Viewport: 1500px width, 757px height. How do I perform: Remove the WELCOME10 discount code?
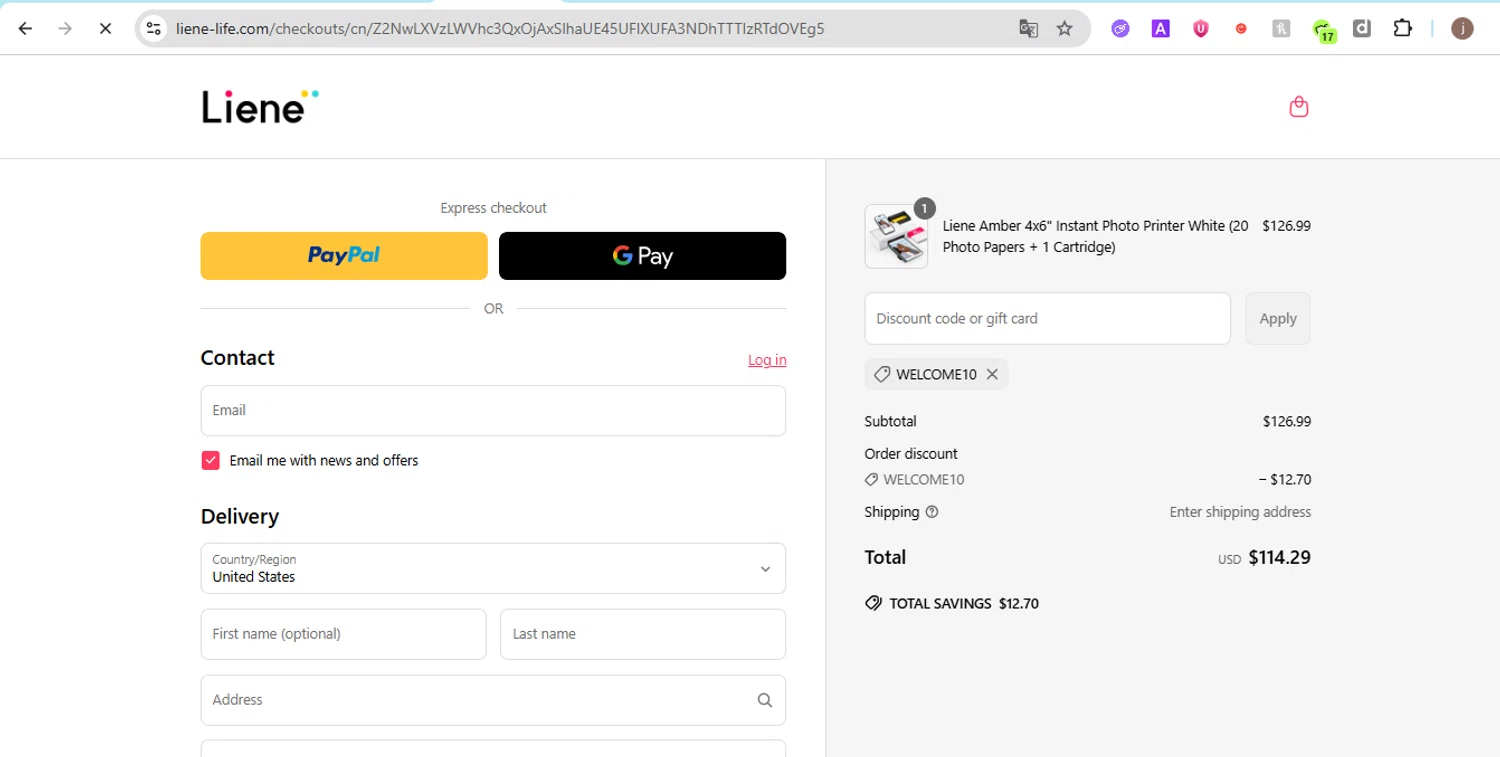coord(992,374)
